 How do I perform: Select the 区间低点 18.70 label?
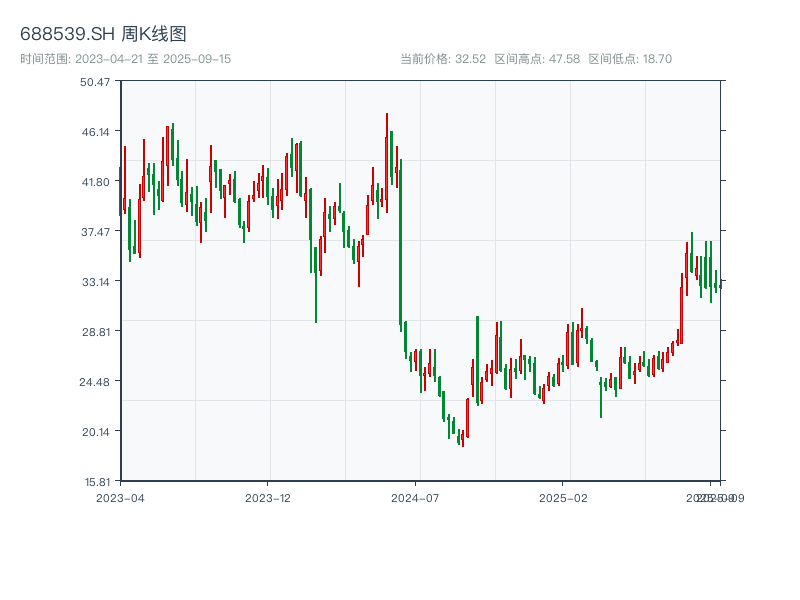(x=630, y=59)
